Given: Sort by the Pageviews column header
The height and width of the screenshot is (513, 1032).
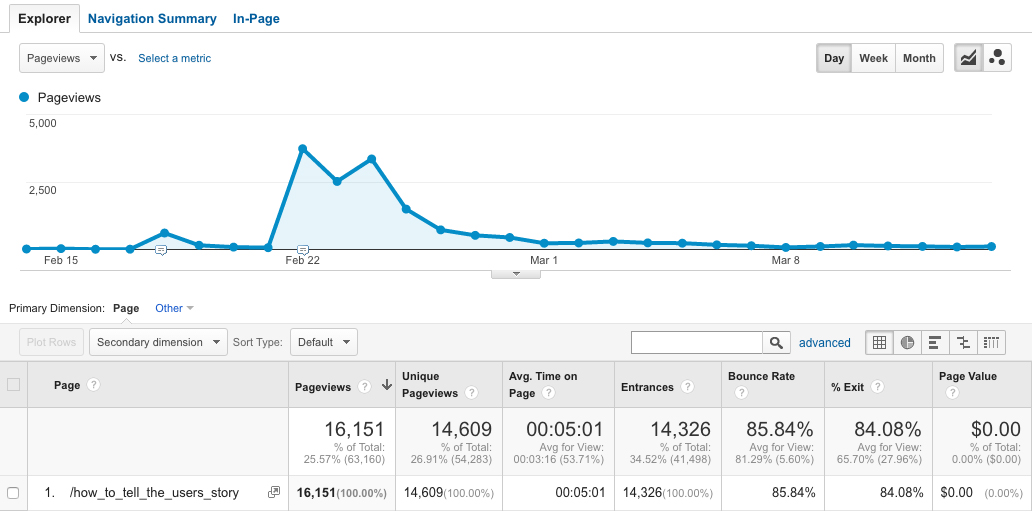Looking at the screenshot, I should [322, 387].
